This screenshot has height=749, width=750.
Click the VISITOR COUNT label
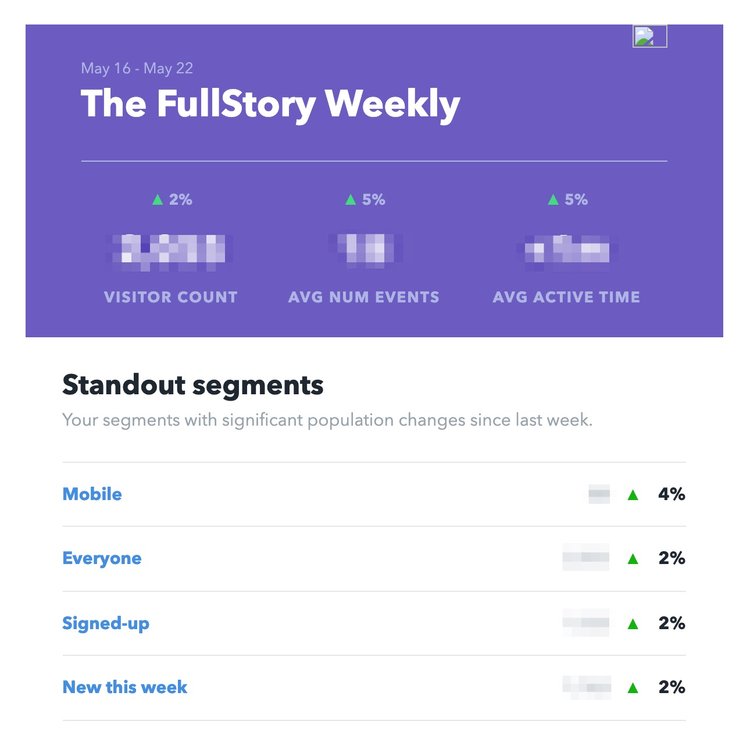171,297
